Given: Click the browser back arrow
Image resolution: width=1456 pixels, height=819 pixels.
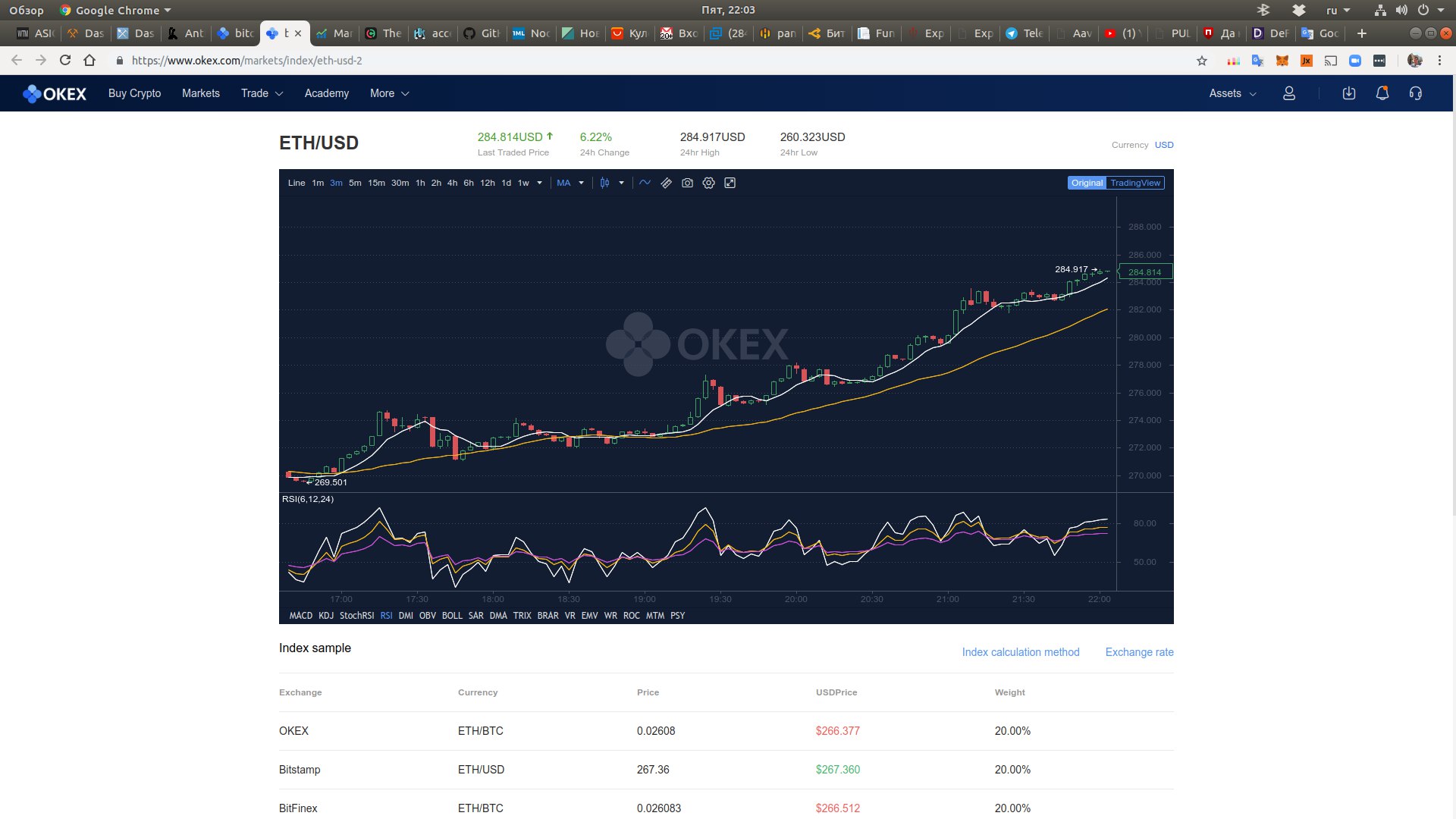Looking at the screenshot, I should tap(17, 61).
